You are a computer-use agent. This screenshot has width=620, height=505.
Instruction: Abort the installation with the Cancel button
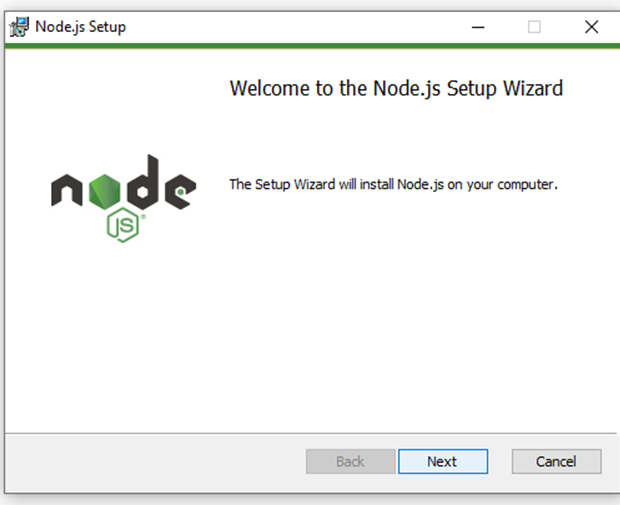pos(556,461)
